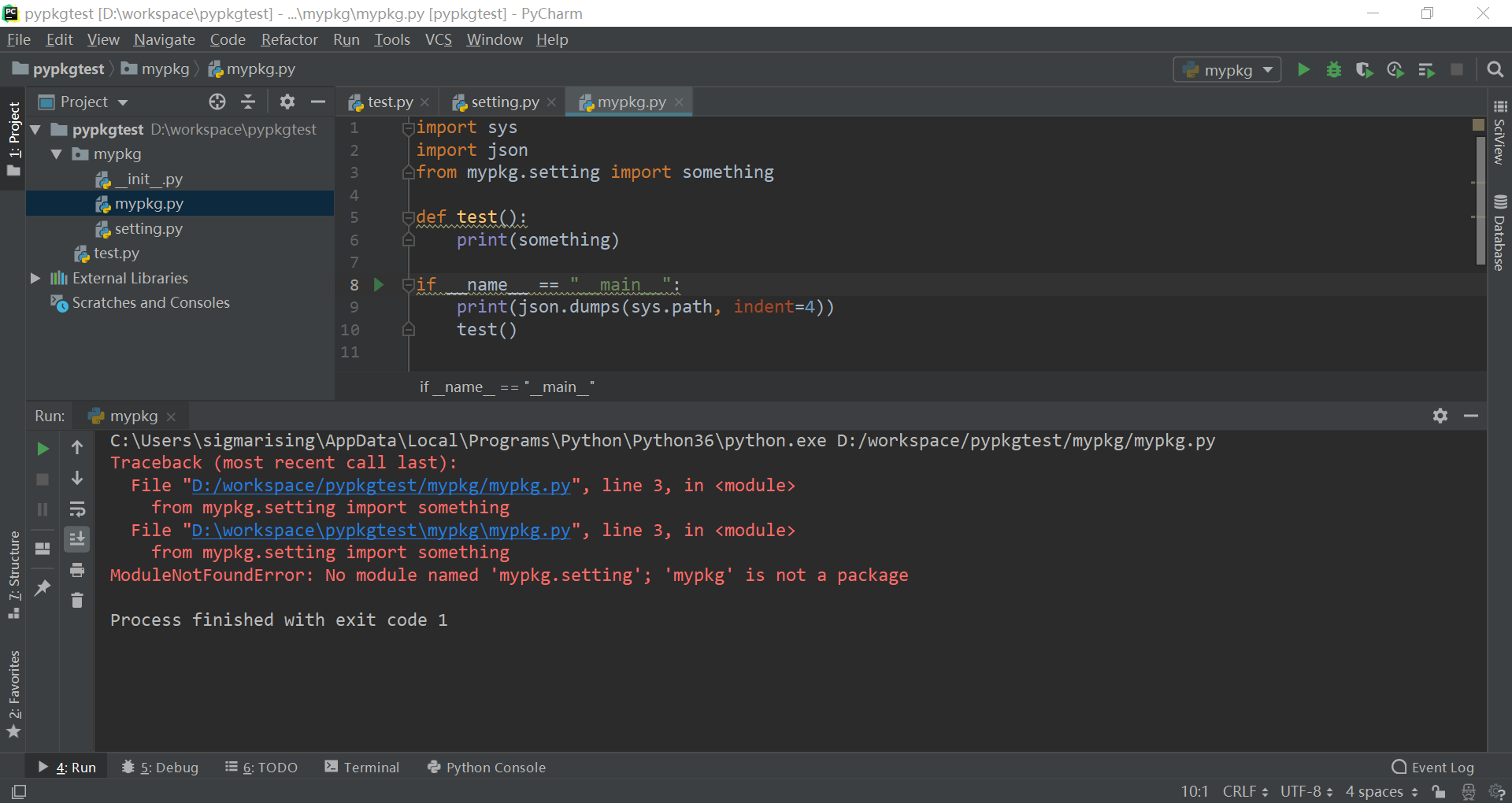This screenshot has height=803, width=1512.
Task: Select __init__.py in project tree
Action: click(x=139, y=179)
